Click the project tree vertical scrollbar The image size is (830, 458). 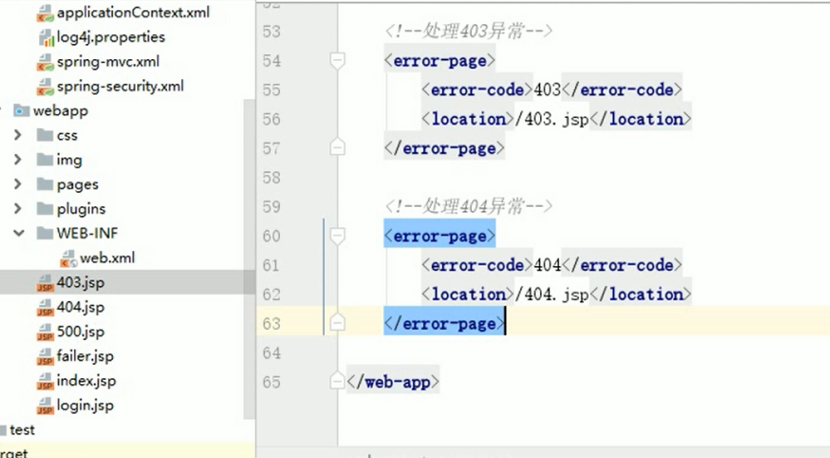[249, 259]
